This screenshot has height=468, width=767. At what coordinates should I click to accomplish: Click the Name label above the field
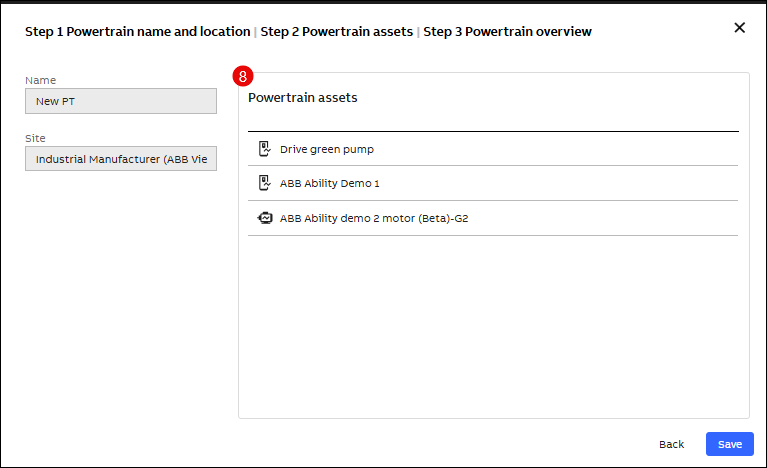(x=40, y=80)
